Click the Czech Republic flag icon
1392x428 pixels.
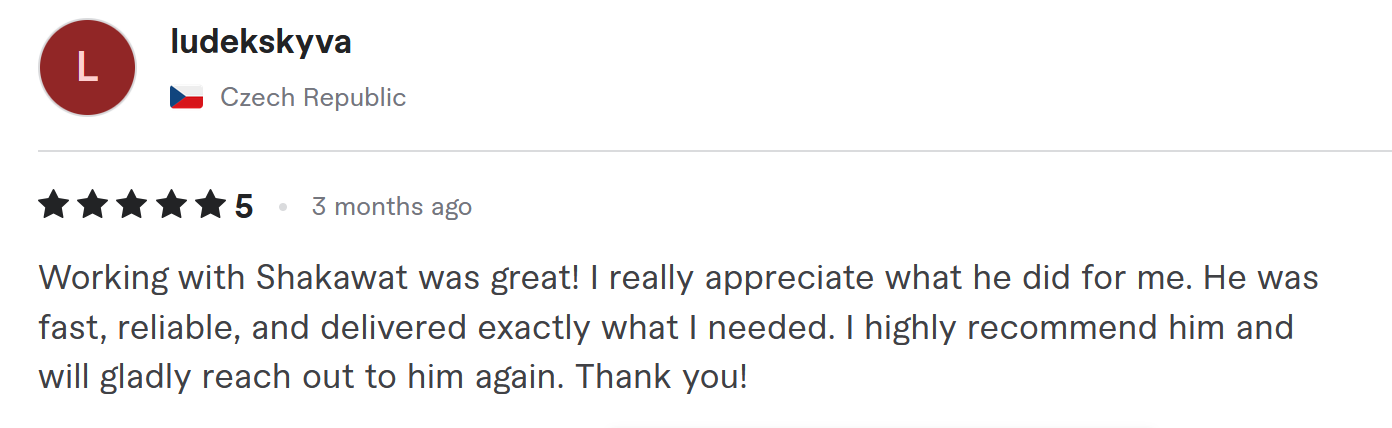187,97
